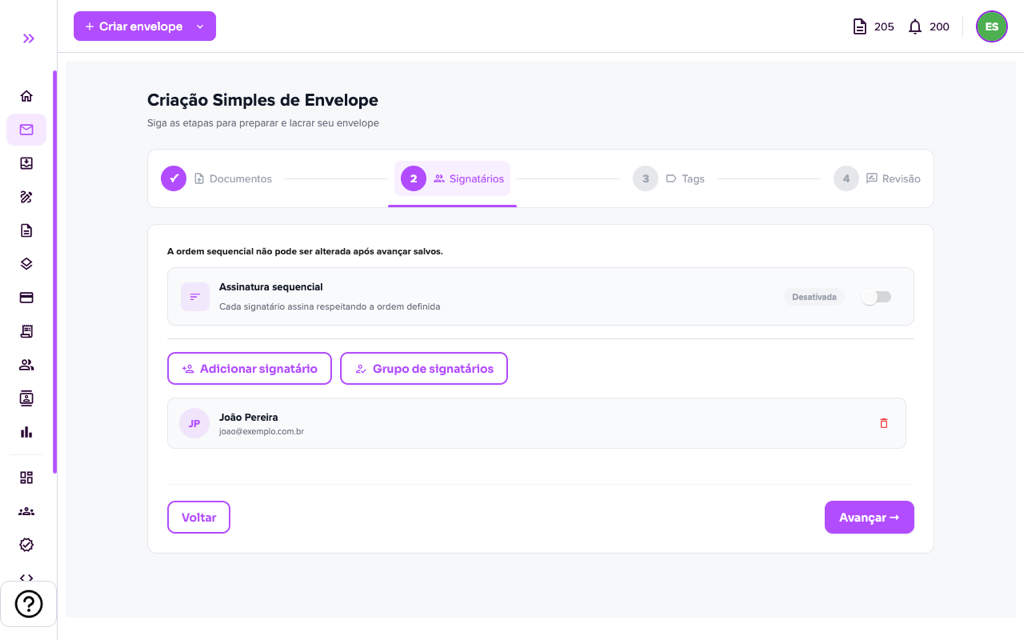Click the Criar envelope button
The width and height of the screenshot is (1024, 640).
(144, 26)
